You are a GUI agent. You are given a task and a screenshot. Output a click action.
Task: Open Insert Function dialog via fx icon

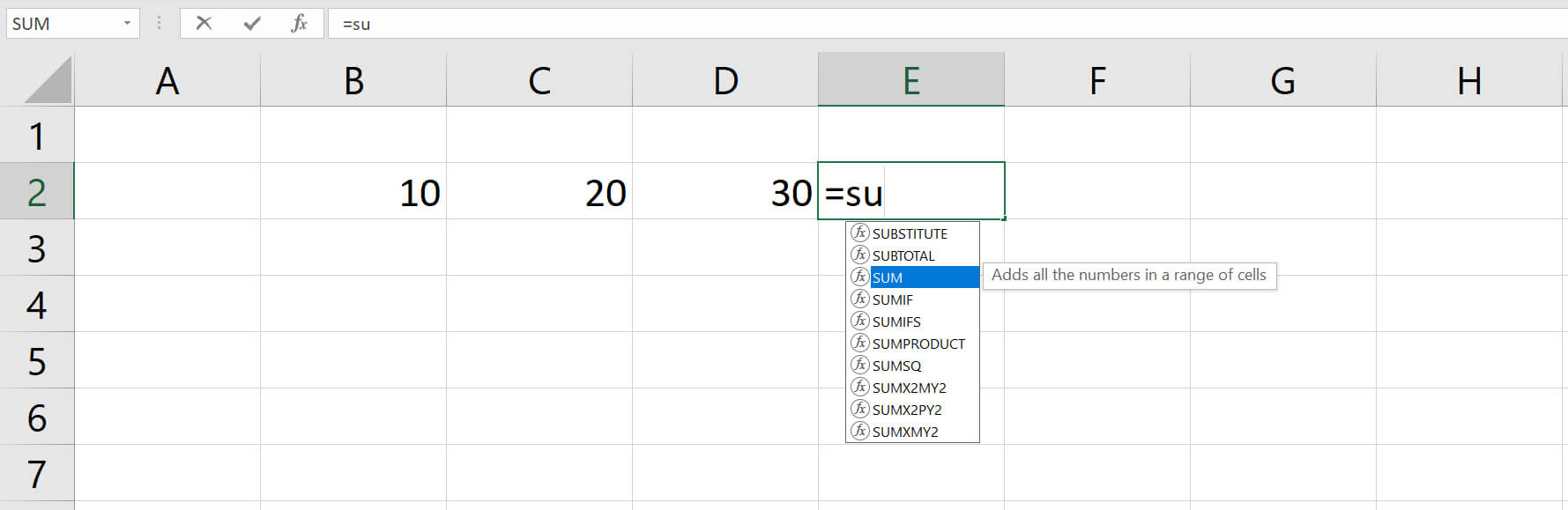[x=300, y=23]
